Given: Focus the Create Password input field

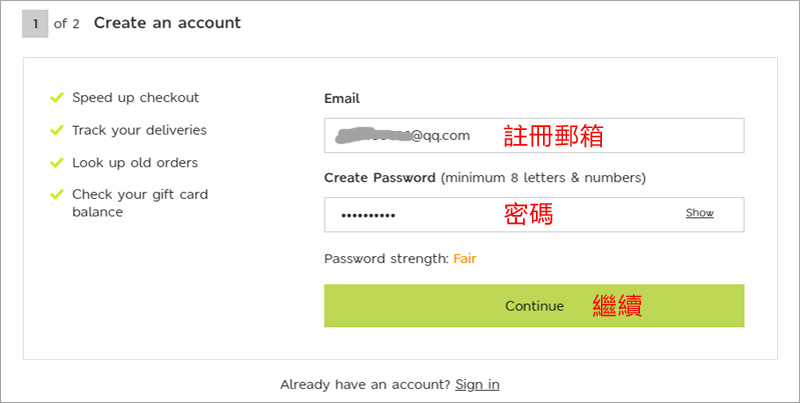Looking at the screenshot, I should pos(500,215).
